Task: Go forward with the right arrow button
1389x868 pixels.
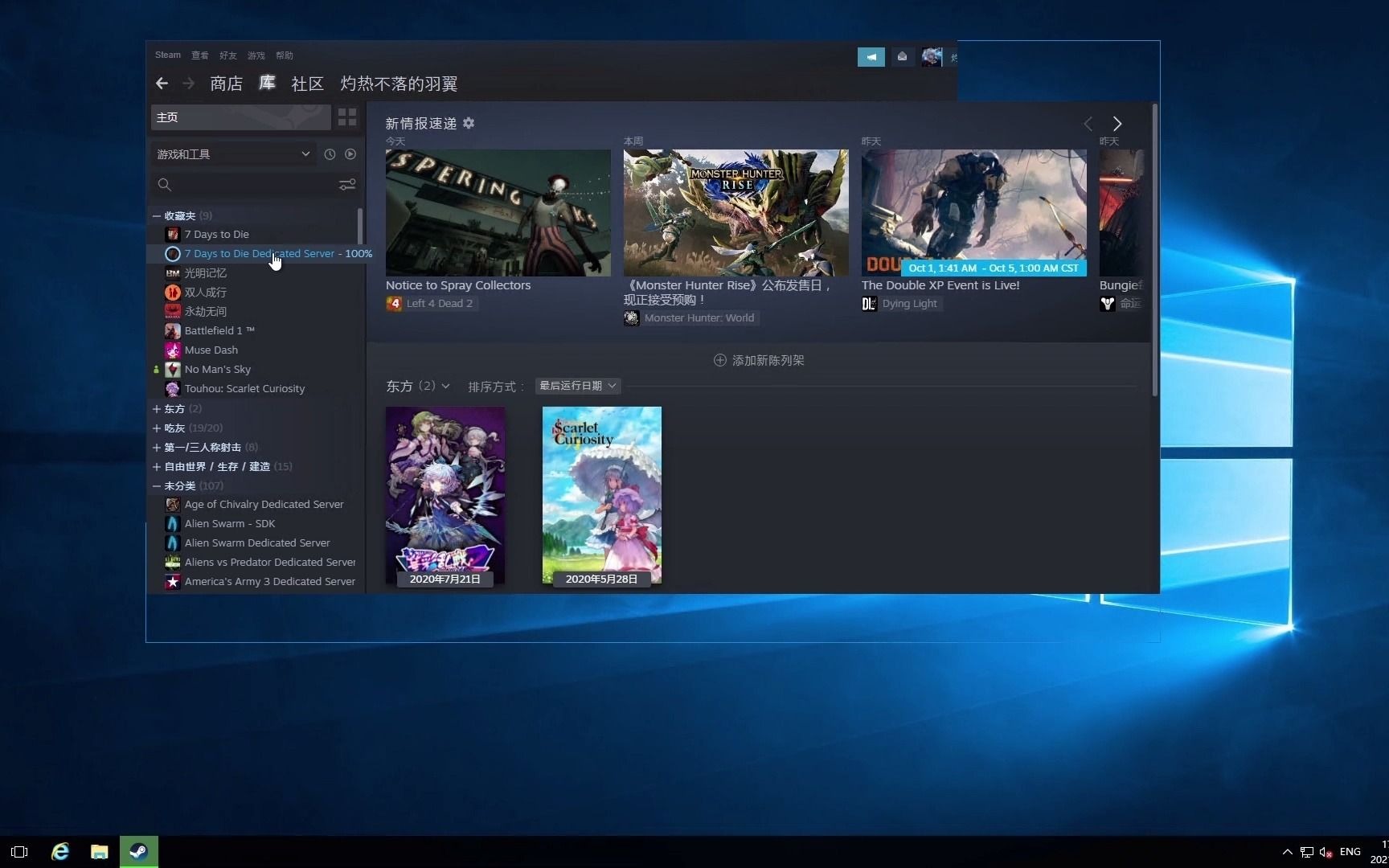Action: click(x=189, y=84)
